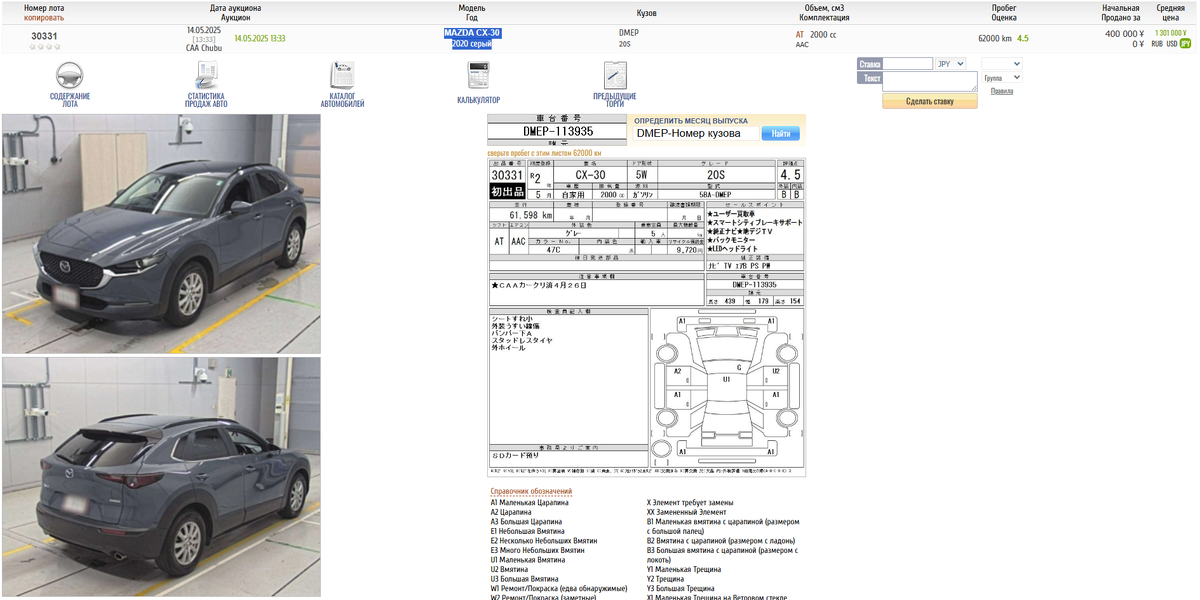Click the 'ОПРЕДЕЛИТЬ МЕСЯЦ ВЫПУСКА' label
The width and height of the screenshot is (1200, 600).
(x=691, y=121)
